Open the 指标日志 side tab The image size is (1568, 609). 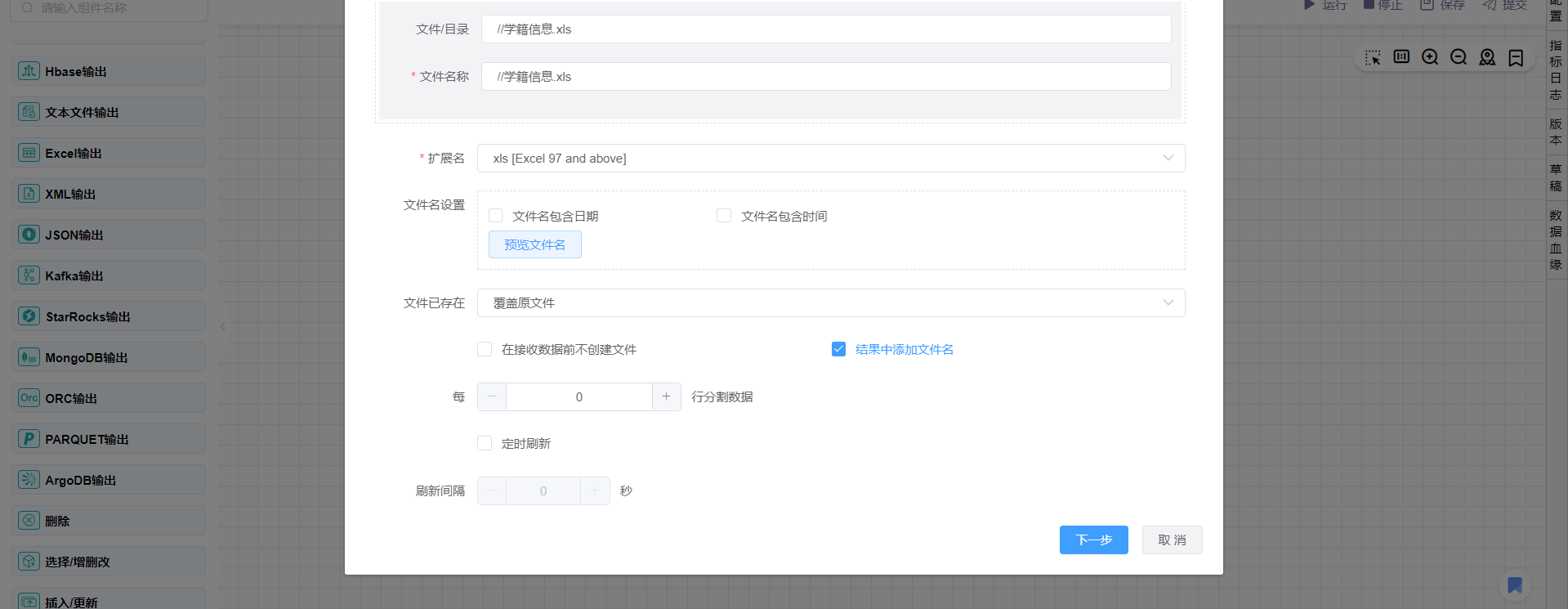point(1556,69)
